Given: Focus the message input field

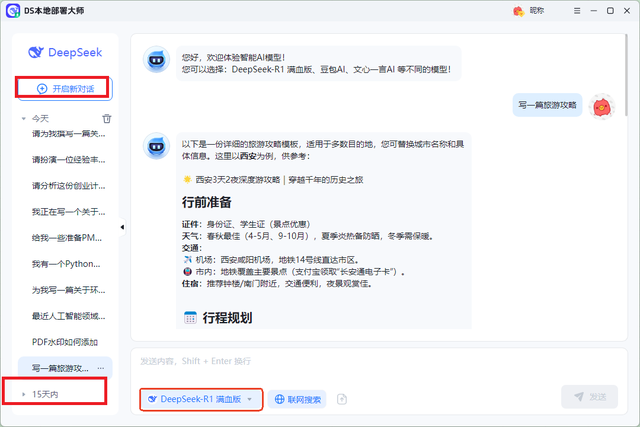Looking at the screenshot, I should click(x=379, y=361).
